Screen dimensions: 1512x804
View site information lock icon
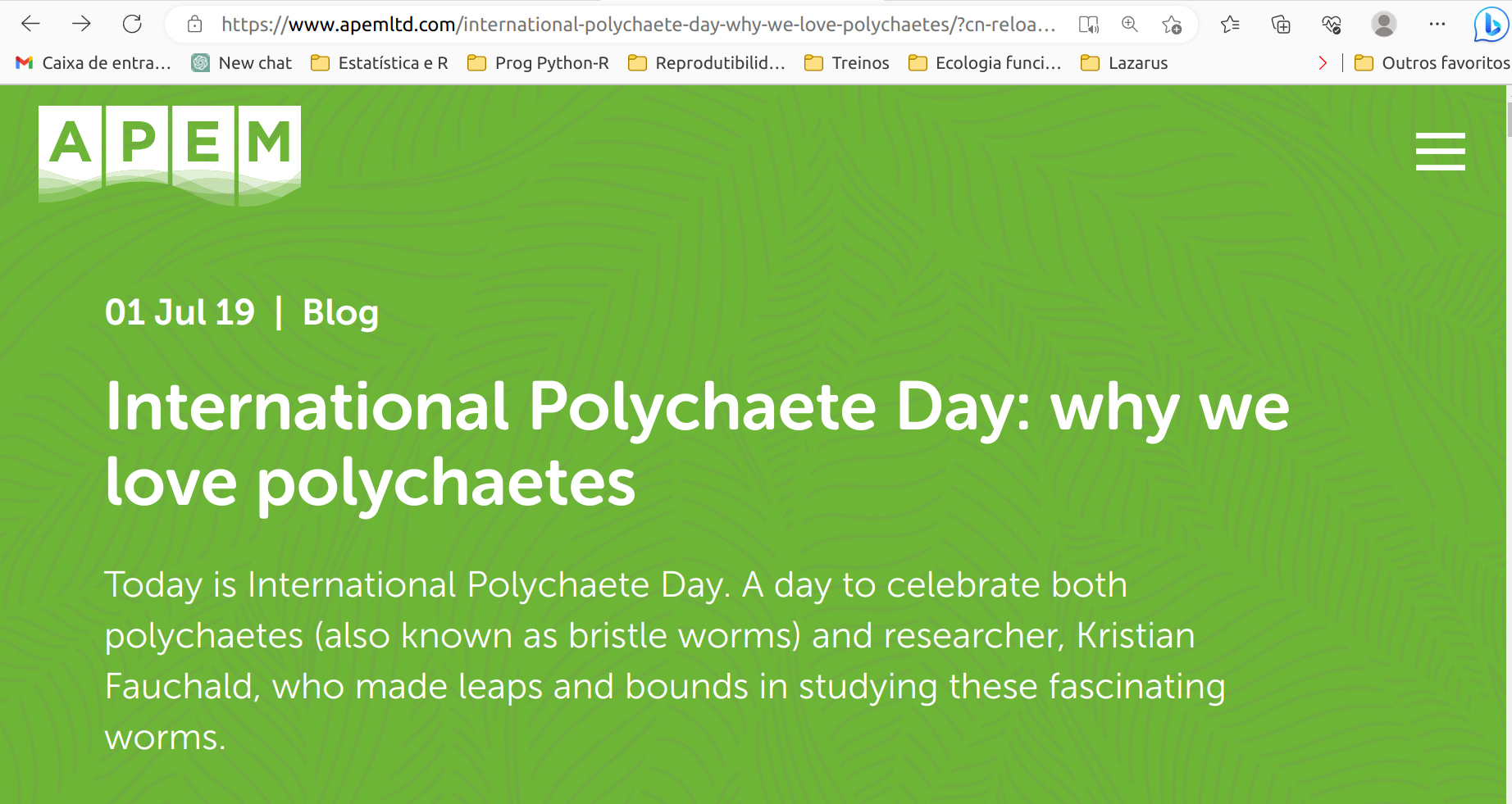tap(194, 25)
